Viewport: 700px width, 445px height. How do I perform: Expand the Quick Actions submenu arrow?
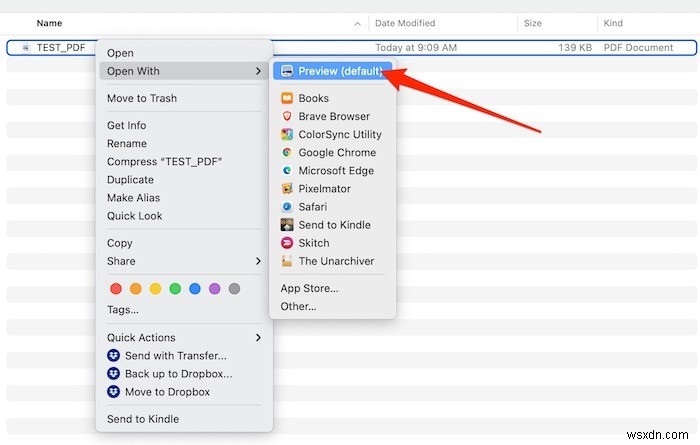click(x=258, y=337)
